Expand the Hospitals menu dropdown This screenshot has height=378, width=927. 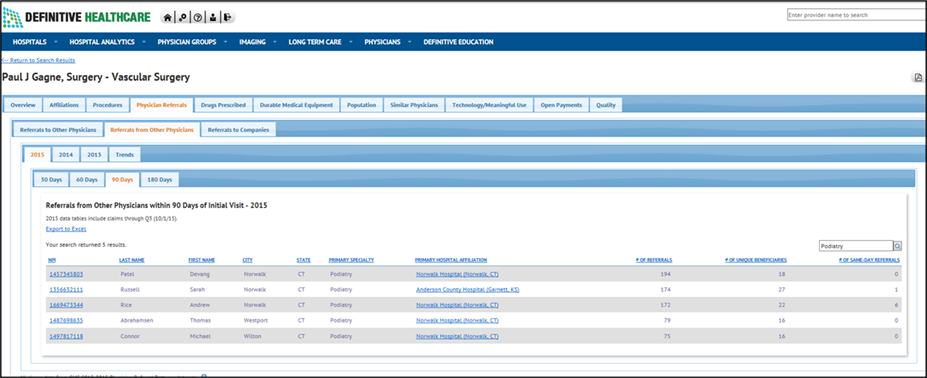(35, 42)
